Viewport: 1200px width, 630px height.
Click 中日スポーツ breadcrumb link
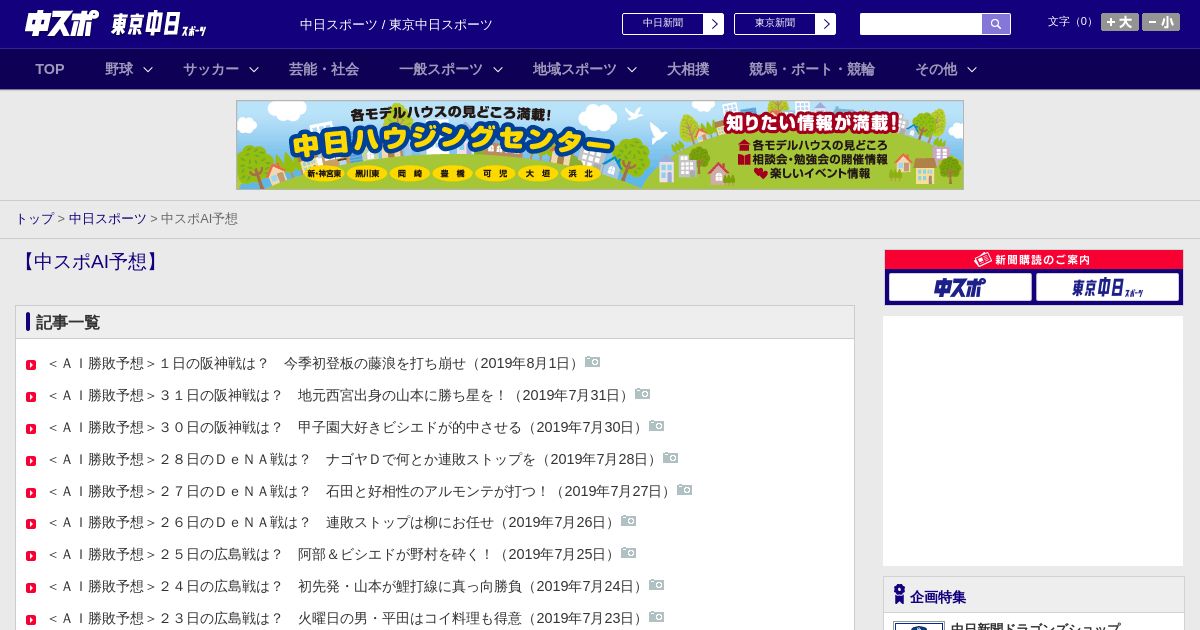point(108,218)
